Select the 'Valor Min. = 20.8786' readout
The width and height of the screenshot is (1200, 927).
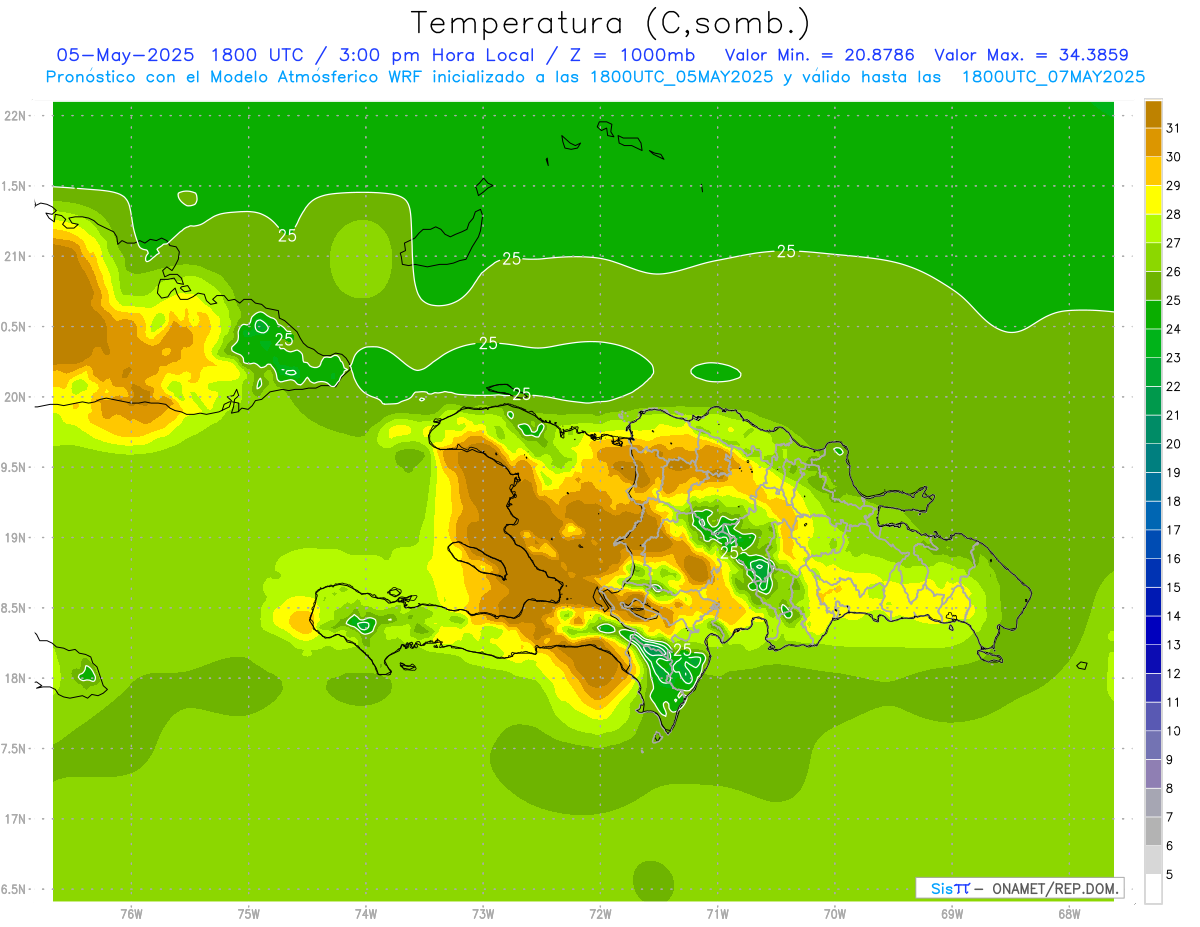(x=819, y=55)
